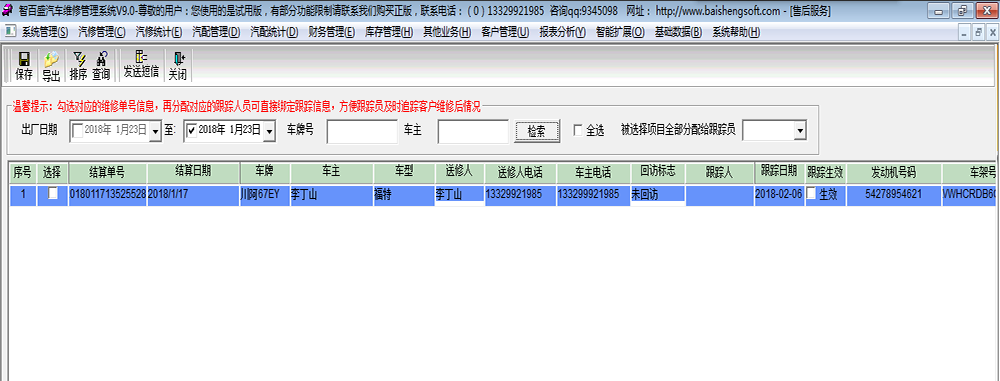Click the Send SMS (发送短信) icon
The image size is (1000, 381).
141,66
